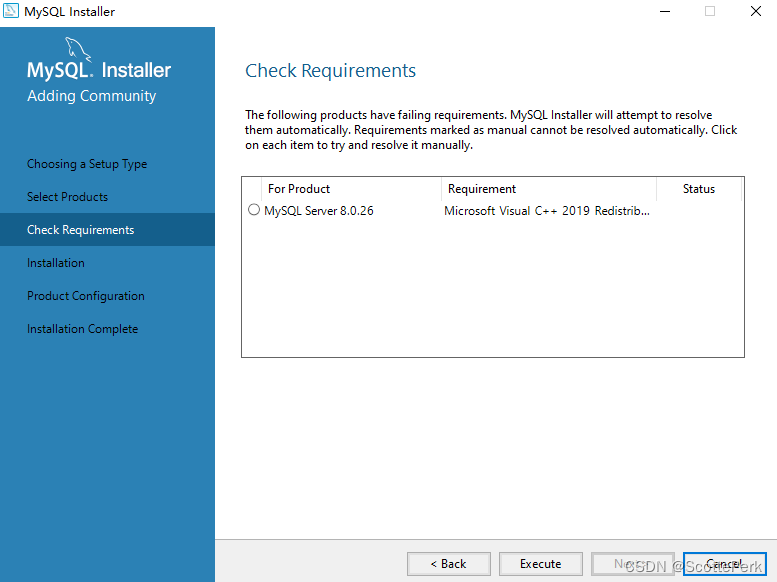Viewport: 777px width, 582px height.
Task: Open the Product Configuration step
Action: pyautogui.click(x=86, y=296)
